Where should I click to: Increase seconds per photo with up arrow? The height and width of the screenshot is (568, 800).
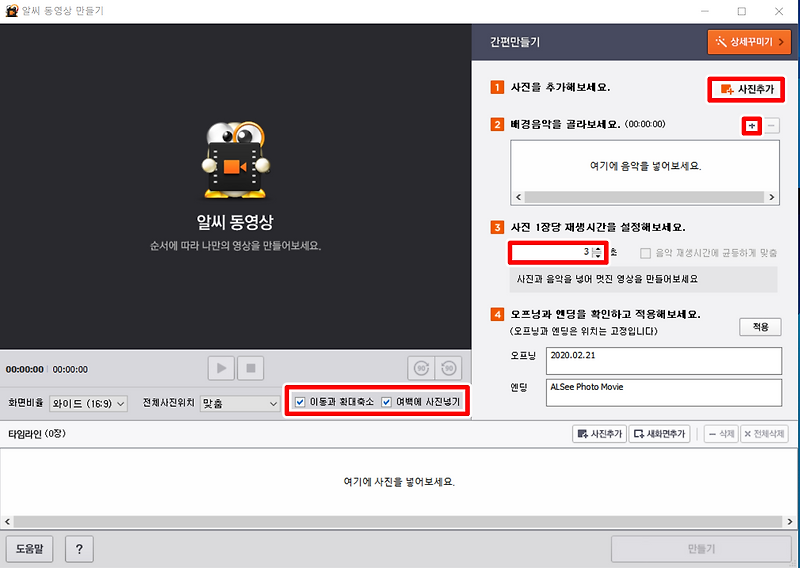click(597, 249)
